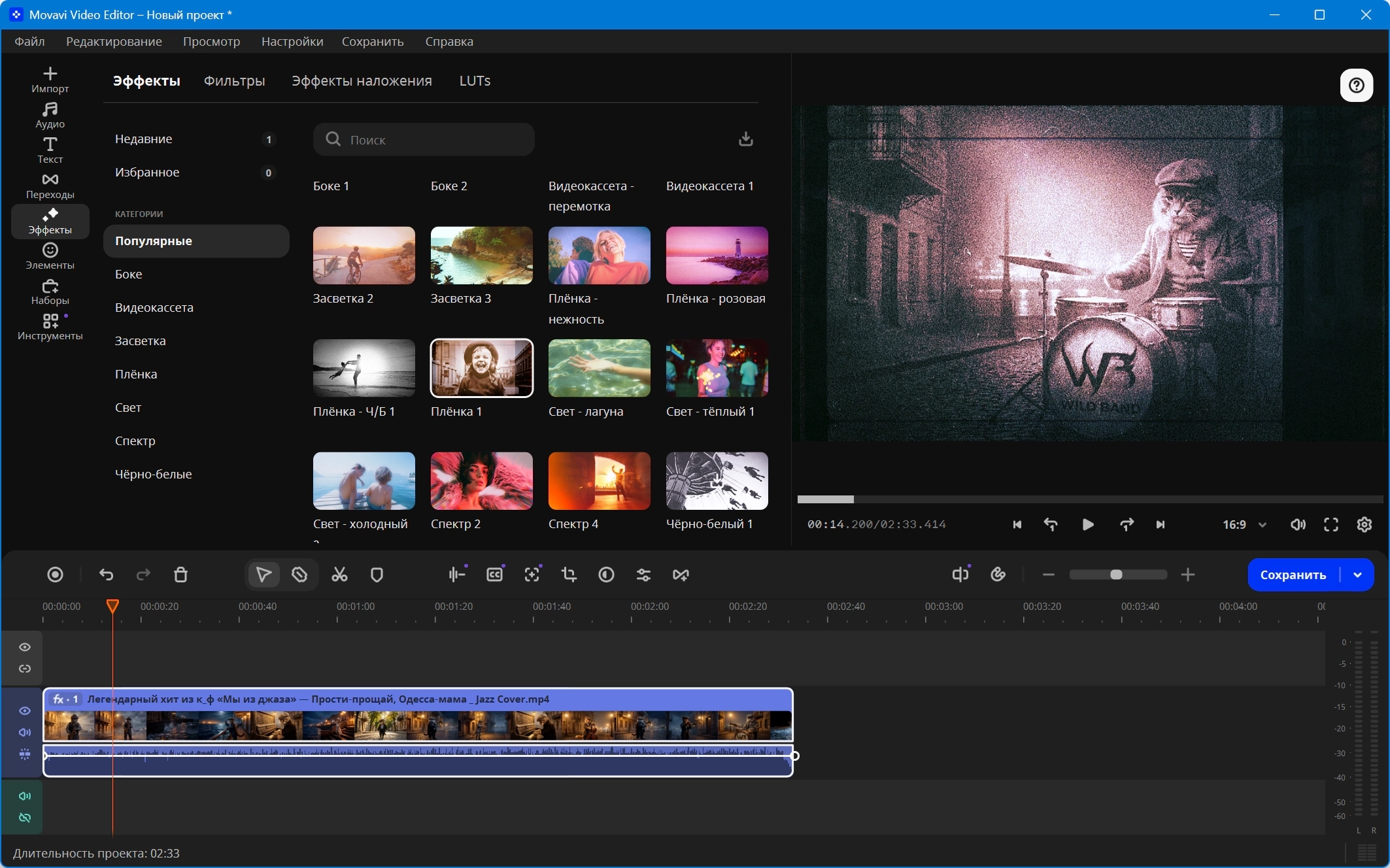Mute the main video track audio

(x=25, y=732)
